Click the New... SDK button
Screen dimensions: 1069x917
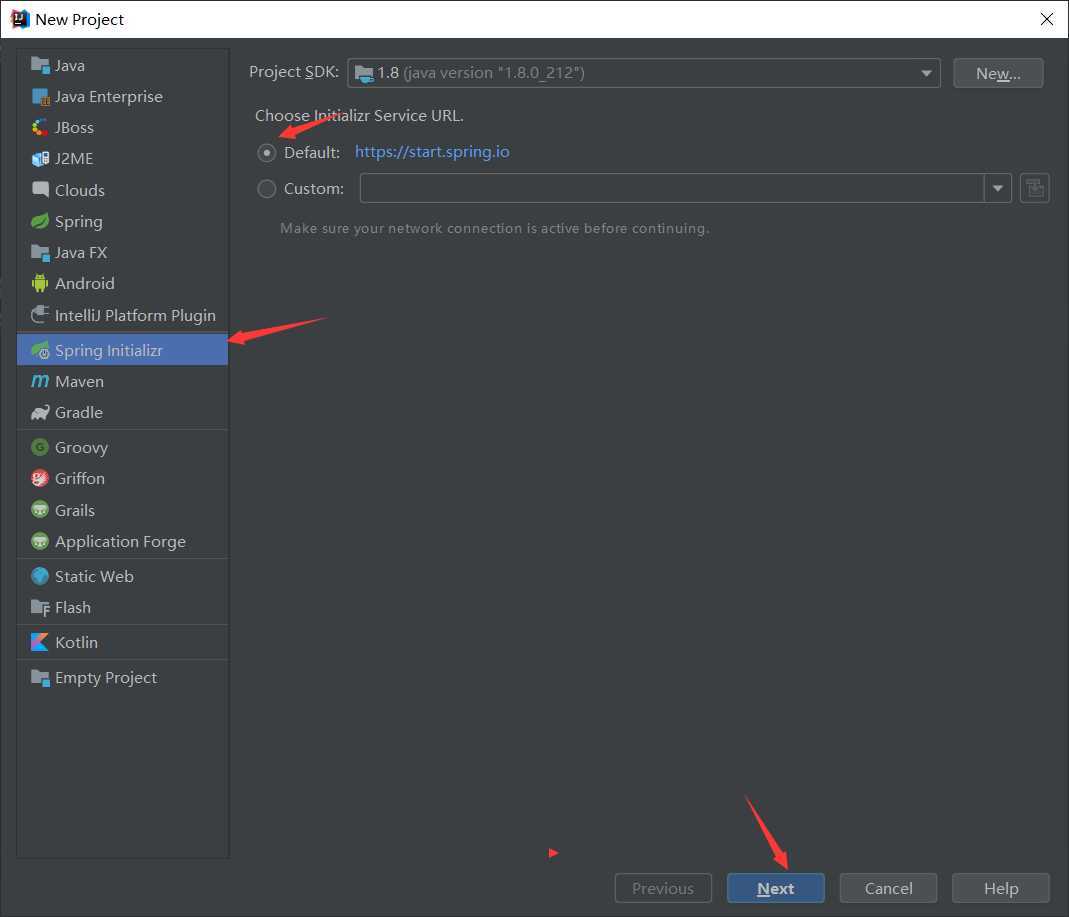pyautogui.click(x=998, y=73)
